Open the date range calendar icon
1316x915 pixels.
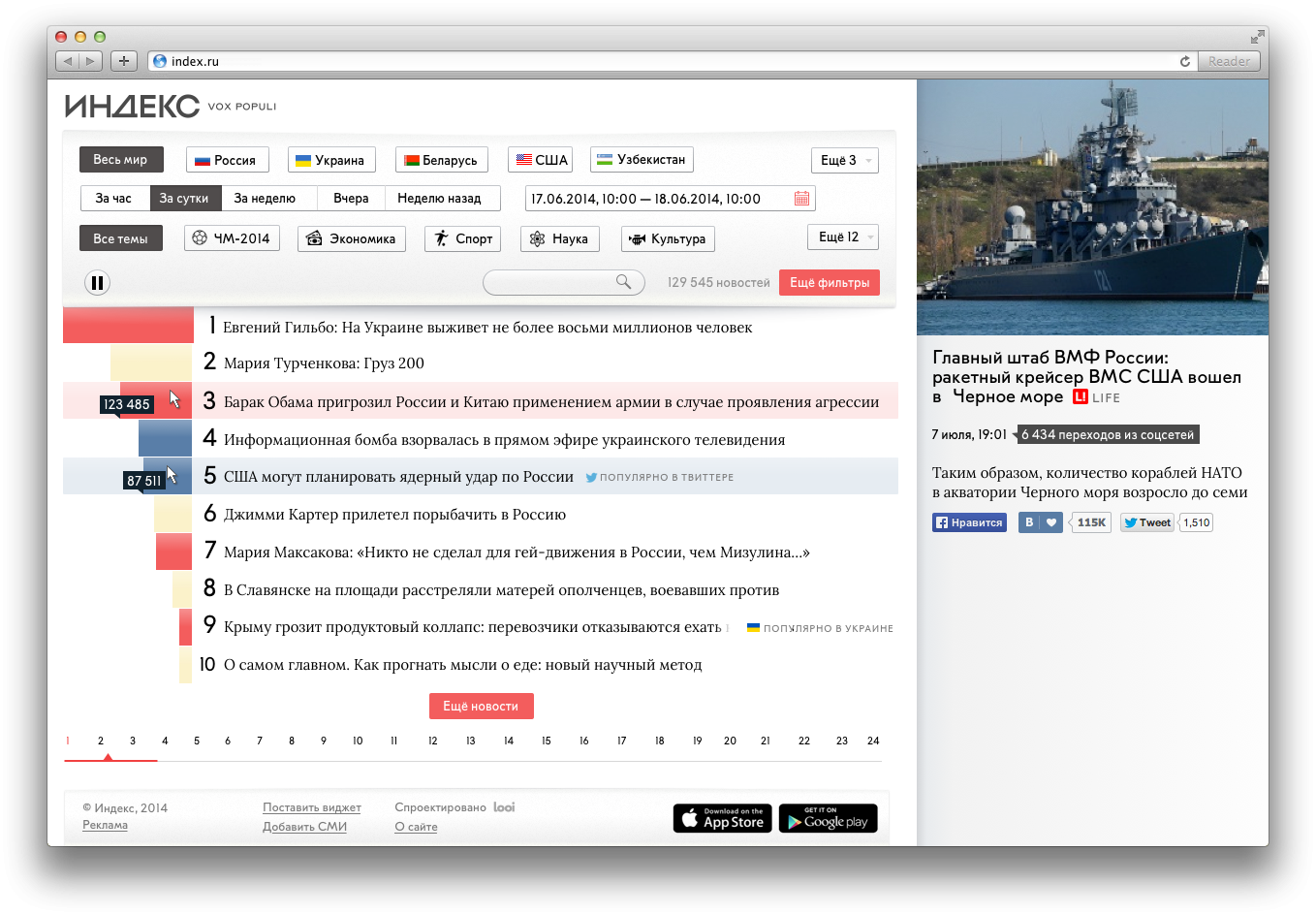tap(801, 199)
